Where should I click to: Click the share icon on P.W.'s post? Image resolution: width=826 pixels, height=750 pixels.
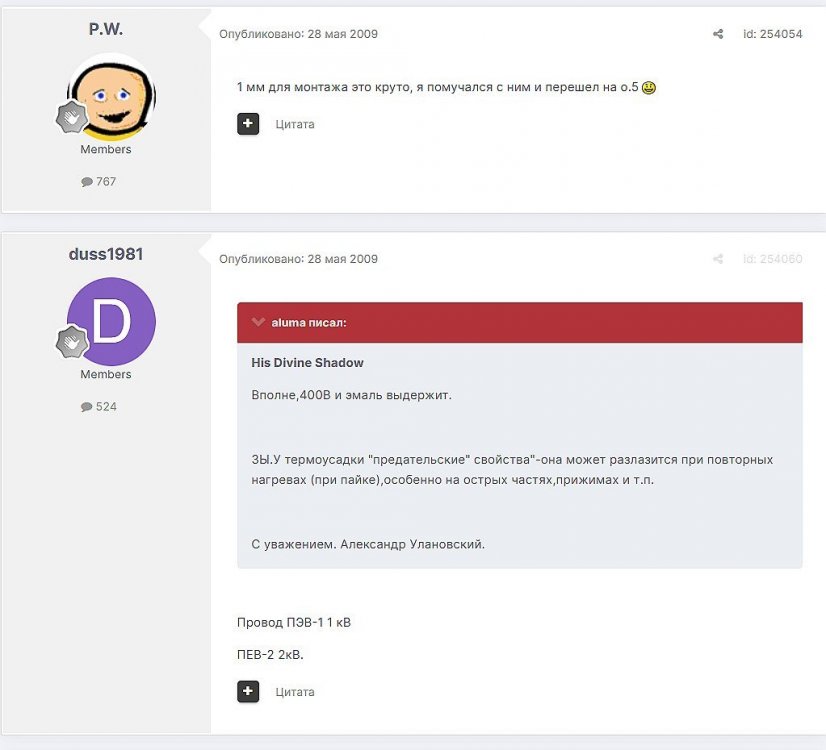coord(718,34)
